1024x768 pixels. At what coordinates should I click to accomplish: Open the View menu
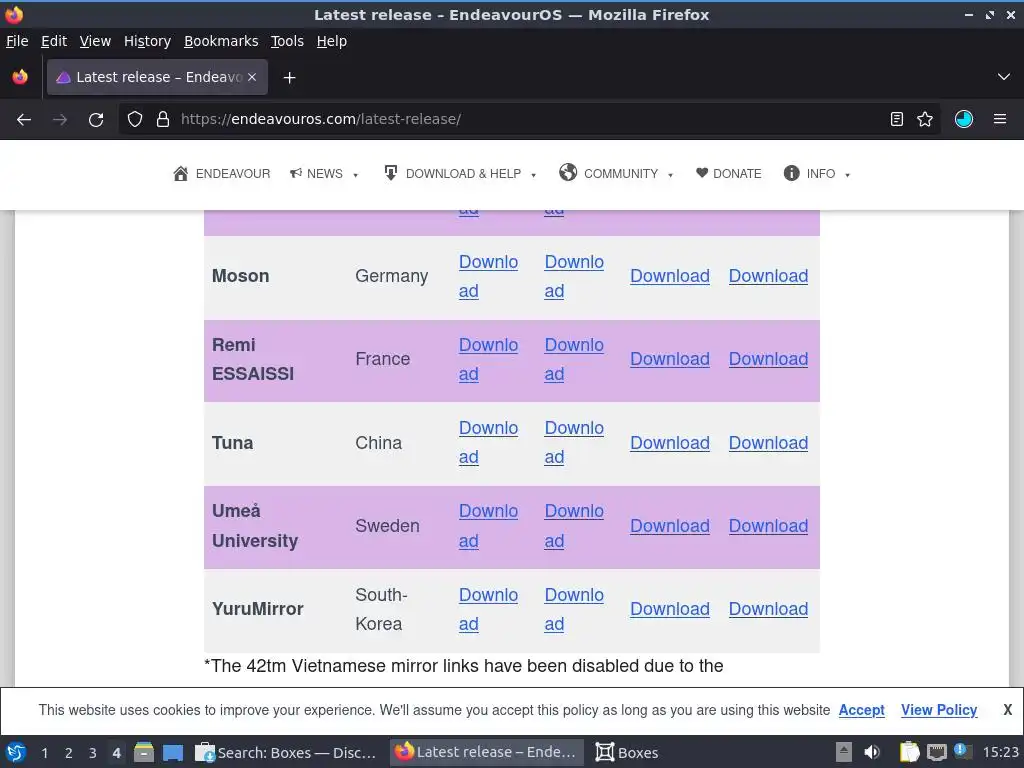coord(95,41)
